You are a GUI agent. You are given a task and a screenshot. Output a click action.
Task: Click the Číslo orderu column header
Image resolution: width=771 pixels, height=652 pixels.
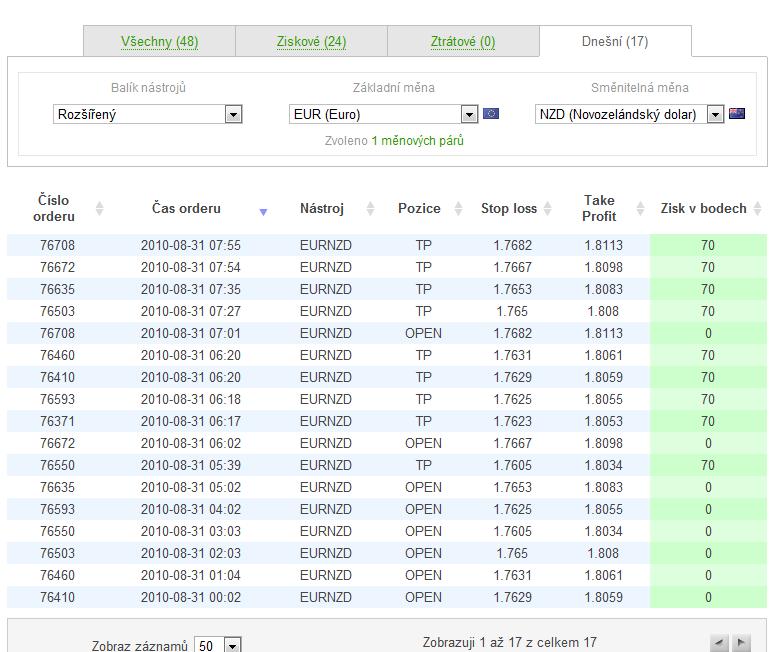(54, 208)
